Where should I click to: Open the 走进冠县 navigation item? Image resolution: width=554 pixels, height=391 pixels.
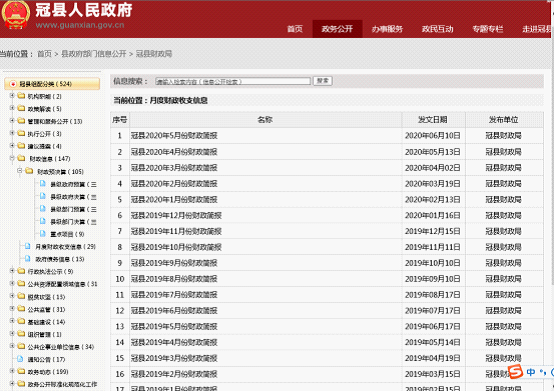[x=536, y=29]
